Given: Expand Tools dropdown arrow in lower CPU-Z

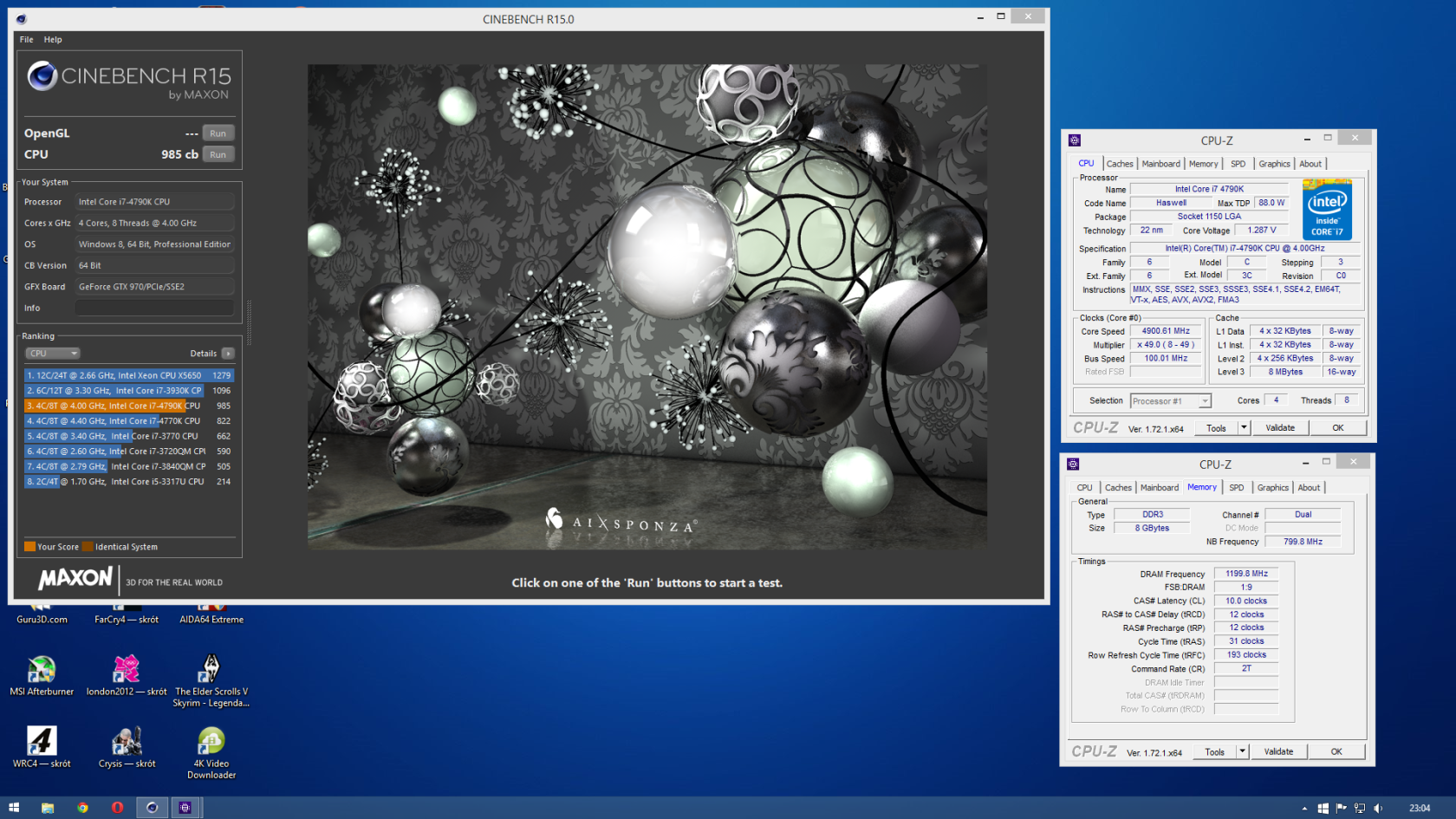Looking at the screenshot, I should [1242, 752].
